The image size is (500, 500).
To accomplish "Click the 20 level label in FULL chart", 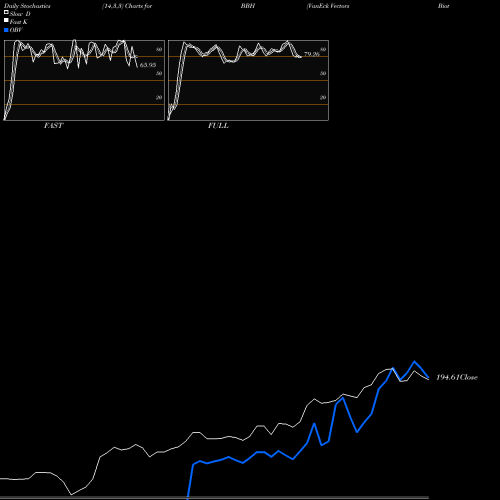I will 323,97.
